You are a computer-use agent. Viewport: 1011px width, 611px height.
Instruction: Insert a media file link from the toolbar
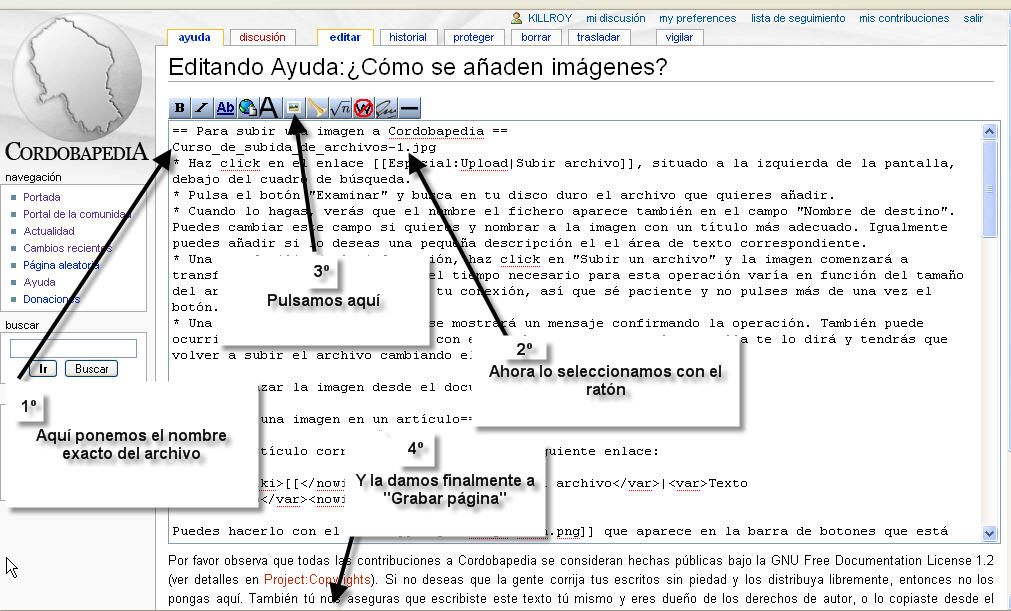point(317,108)
